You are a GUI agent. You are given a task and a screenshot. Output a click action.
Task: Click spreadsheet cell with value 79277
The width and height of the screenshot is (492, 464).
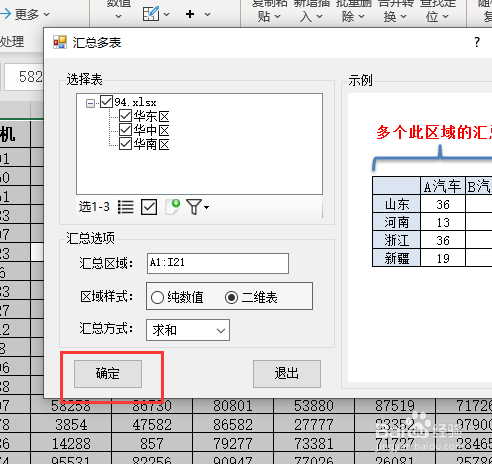(x=233, y=444)
